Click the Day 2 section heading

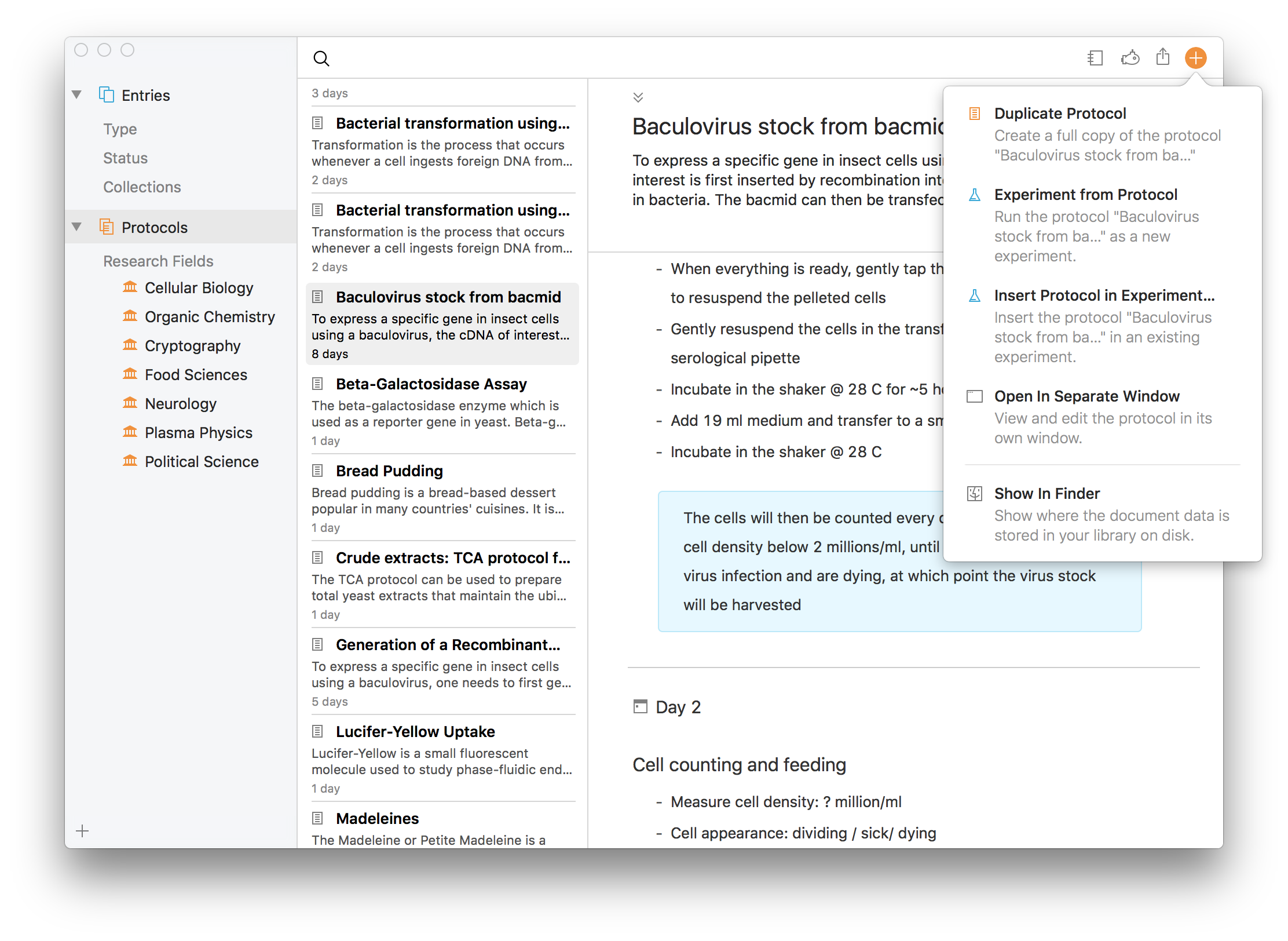(678, 707)
